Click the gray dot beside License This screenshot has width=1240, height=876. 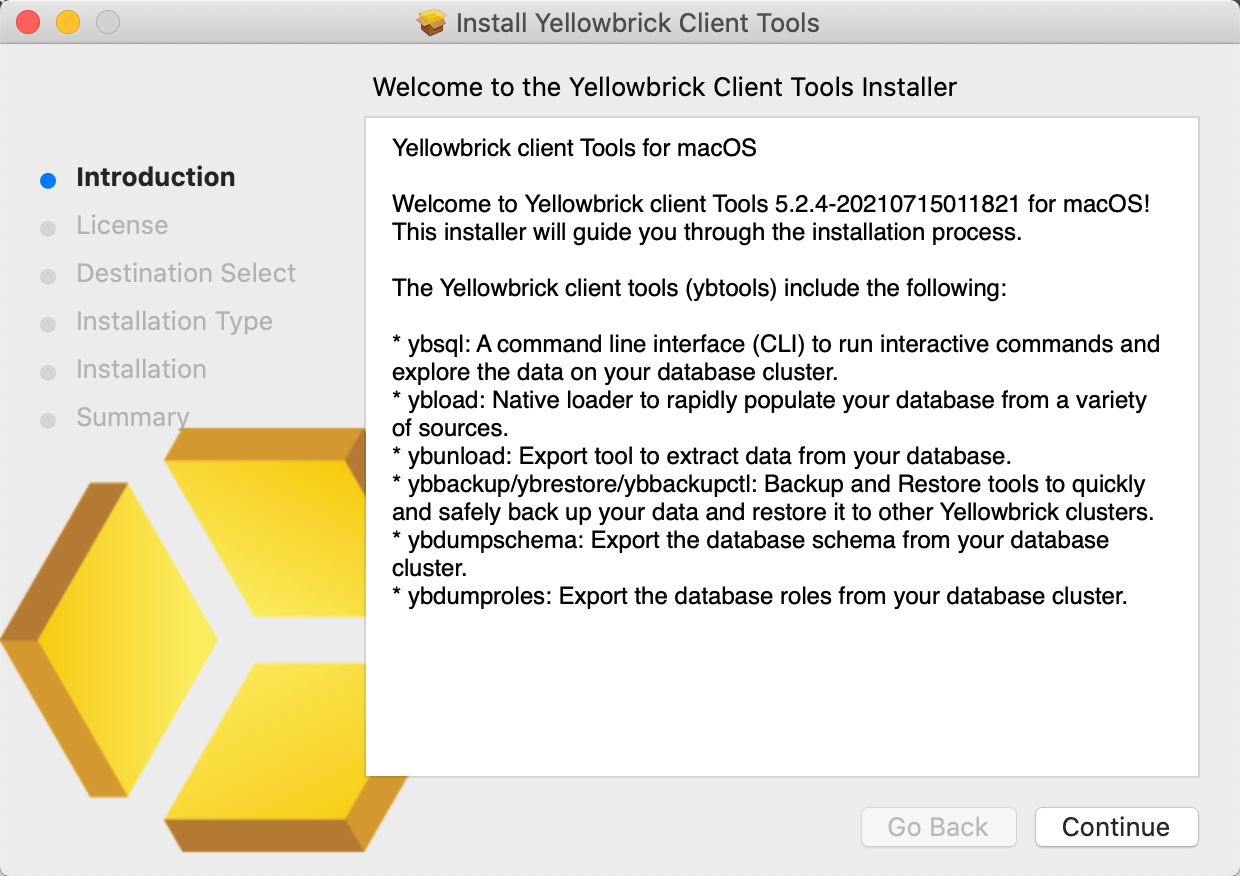pyautogui.click(x=47, y=228)
